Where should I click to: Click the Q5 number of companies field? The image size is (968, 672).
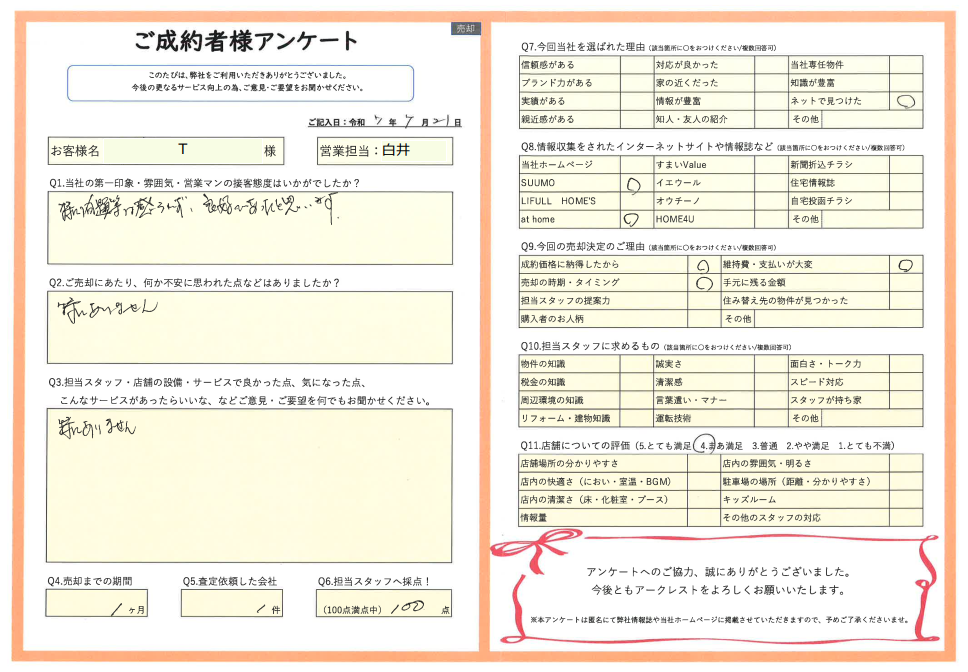click(232, 603)
